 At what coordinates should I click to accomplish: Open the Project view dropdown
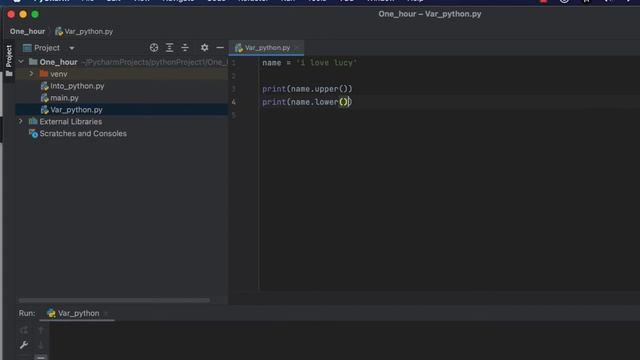[x=72, y=48]
